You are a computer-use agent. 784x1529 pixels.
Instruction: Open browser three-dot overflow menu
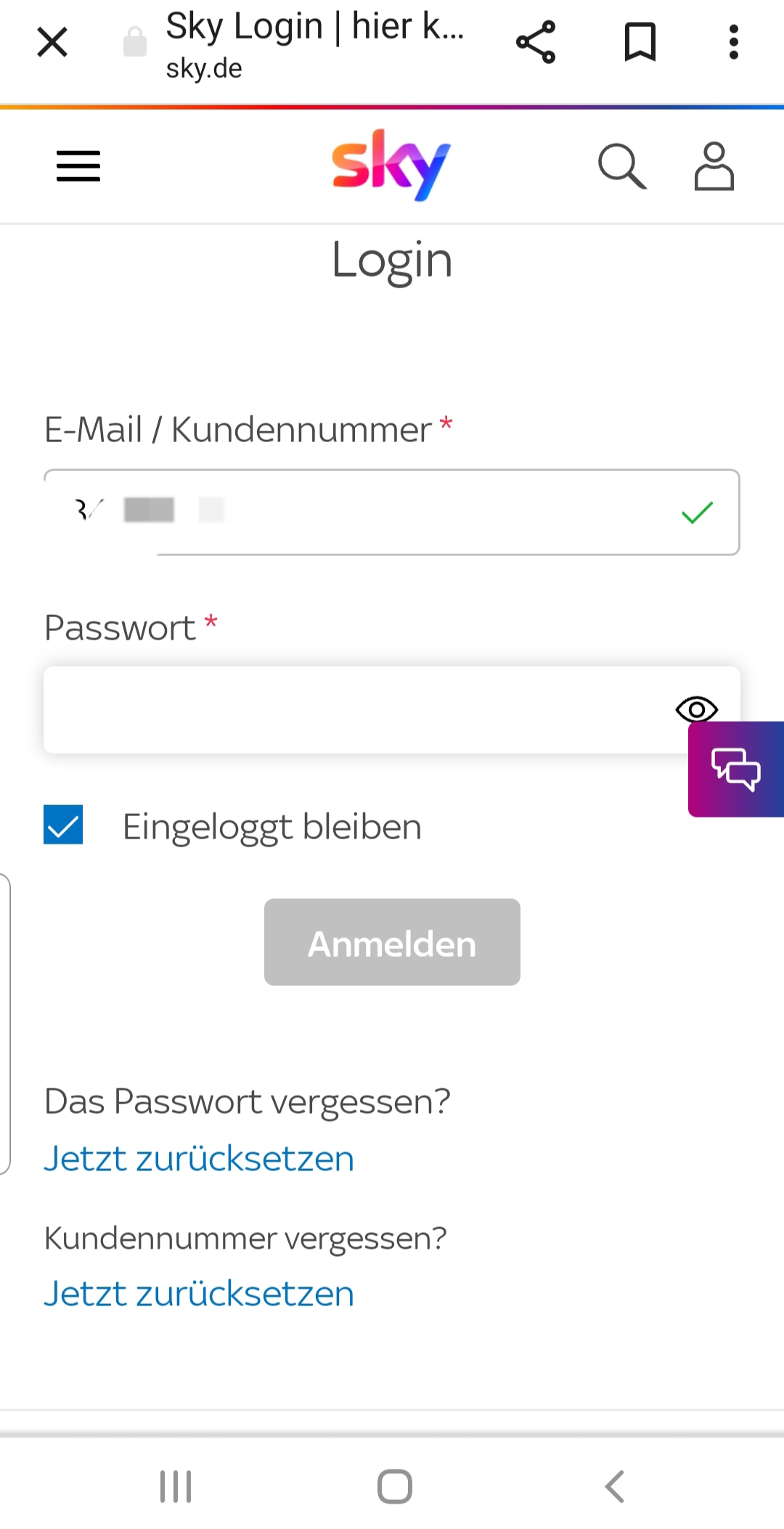(x=734, y=42)
